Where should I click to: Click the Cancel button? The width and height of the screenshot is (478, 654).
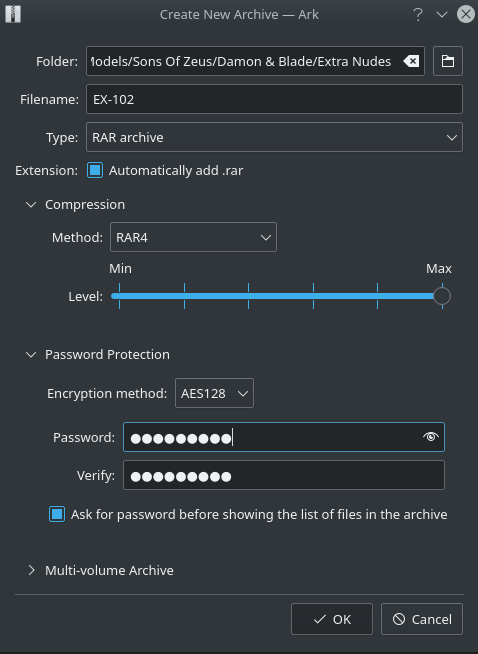(x=422, y=619)
